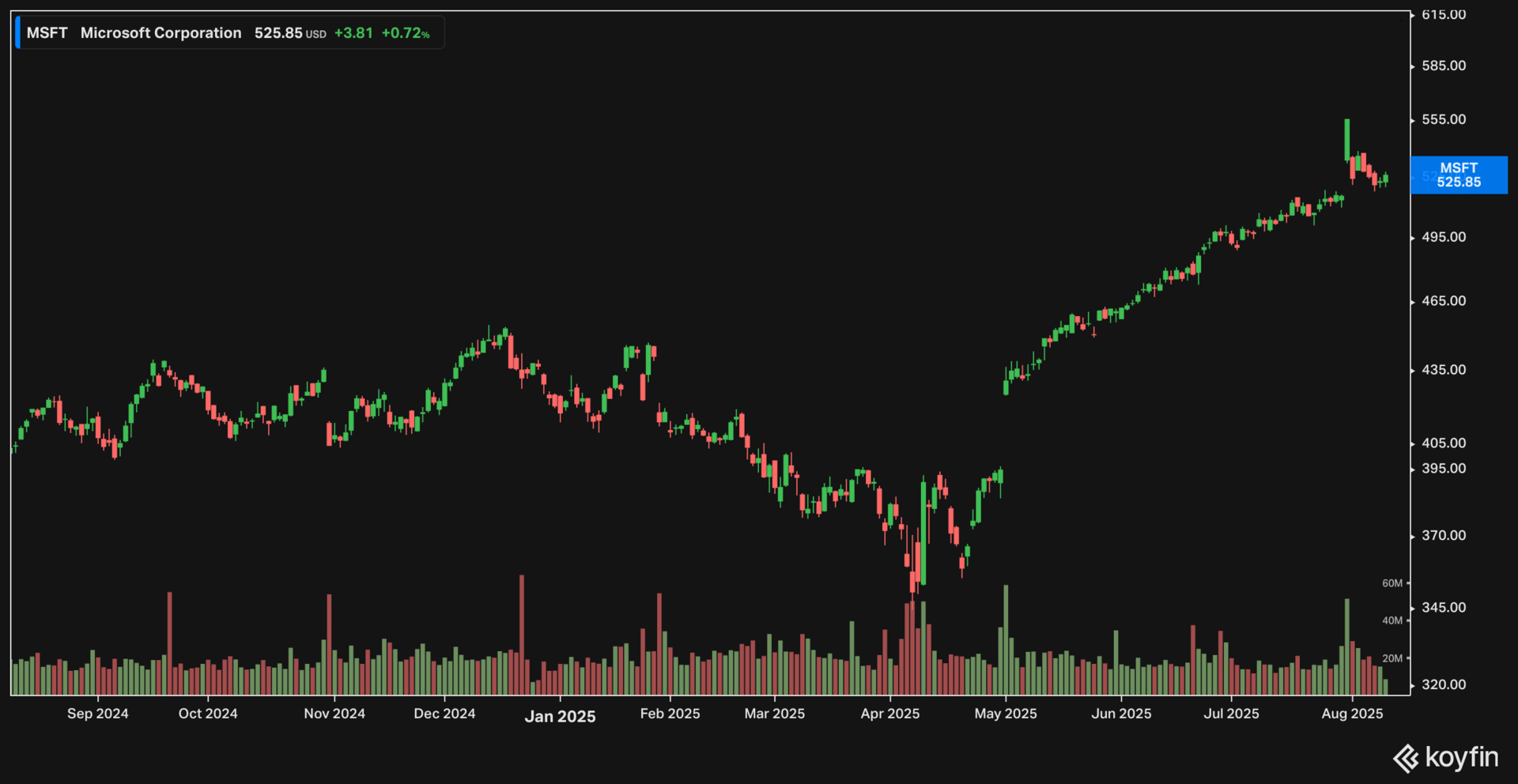Image resolution: width=1518 pixels, height=784 pixels.
Task: Click the Jan 2025 date label
Action: tap(560, 716)
